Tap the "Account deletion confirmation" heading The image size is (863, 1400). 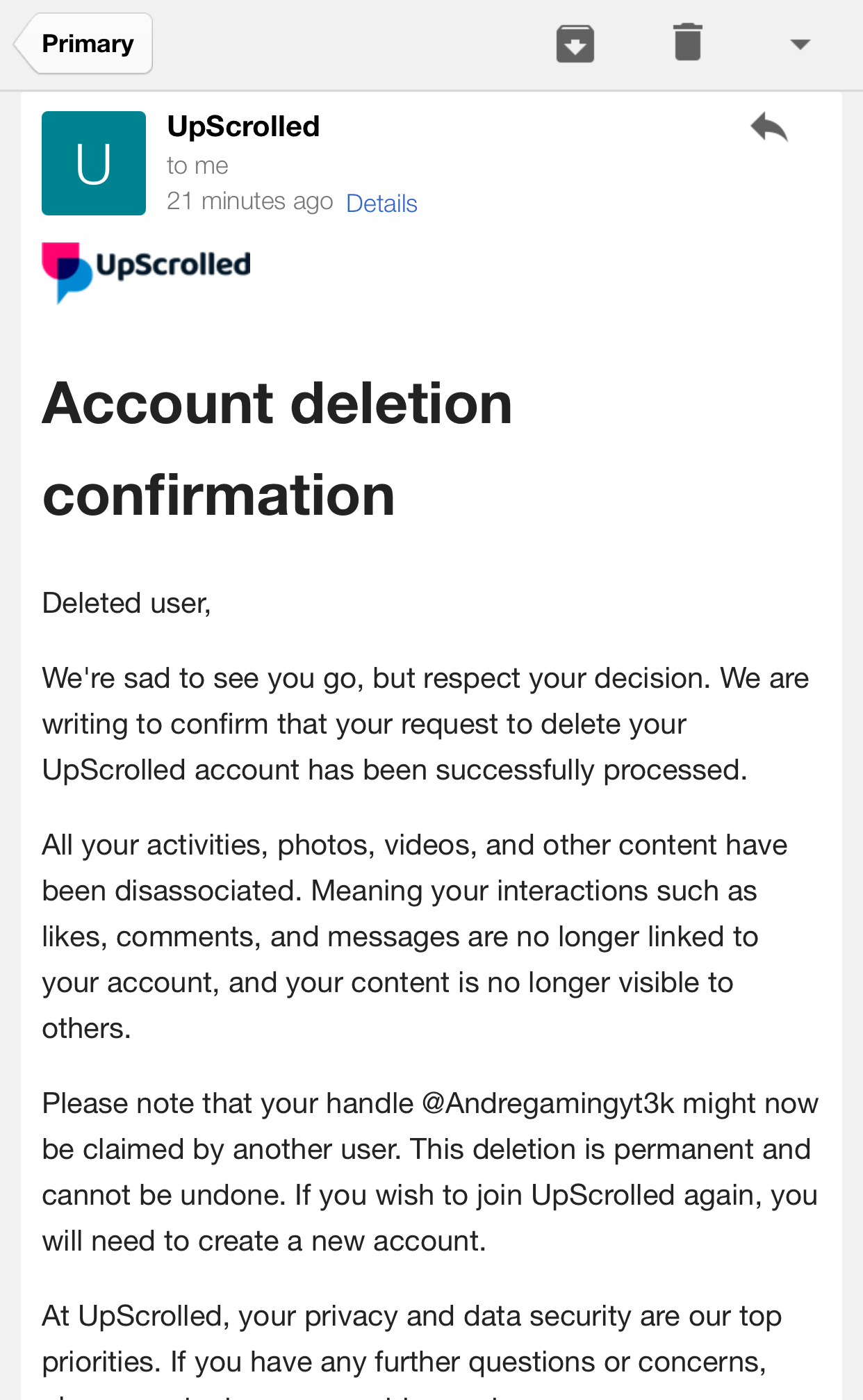tap(277, 449)
